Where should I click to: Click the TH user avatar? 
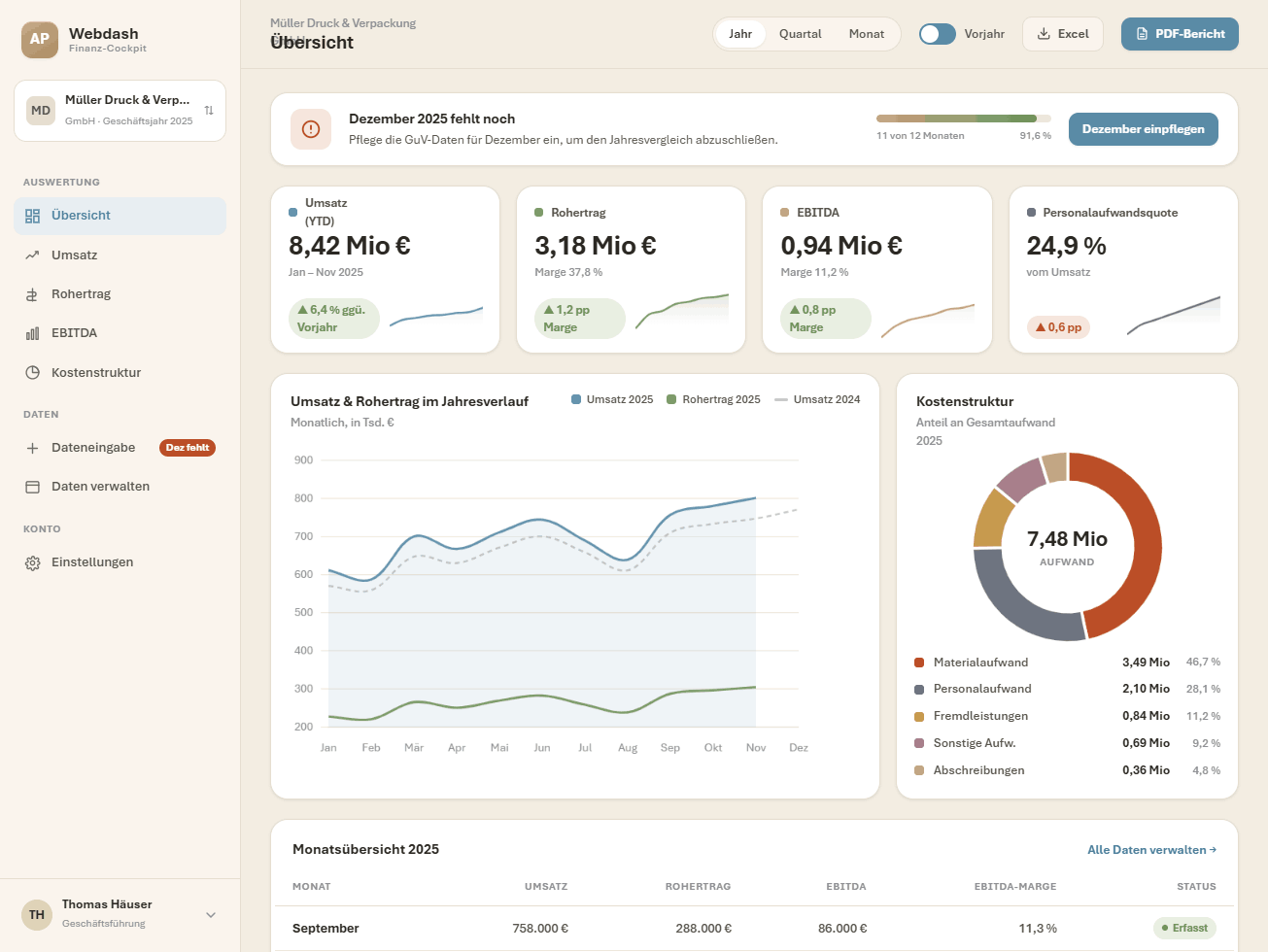37,915
